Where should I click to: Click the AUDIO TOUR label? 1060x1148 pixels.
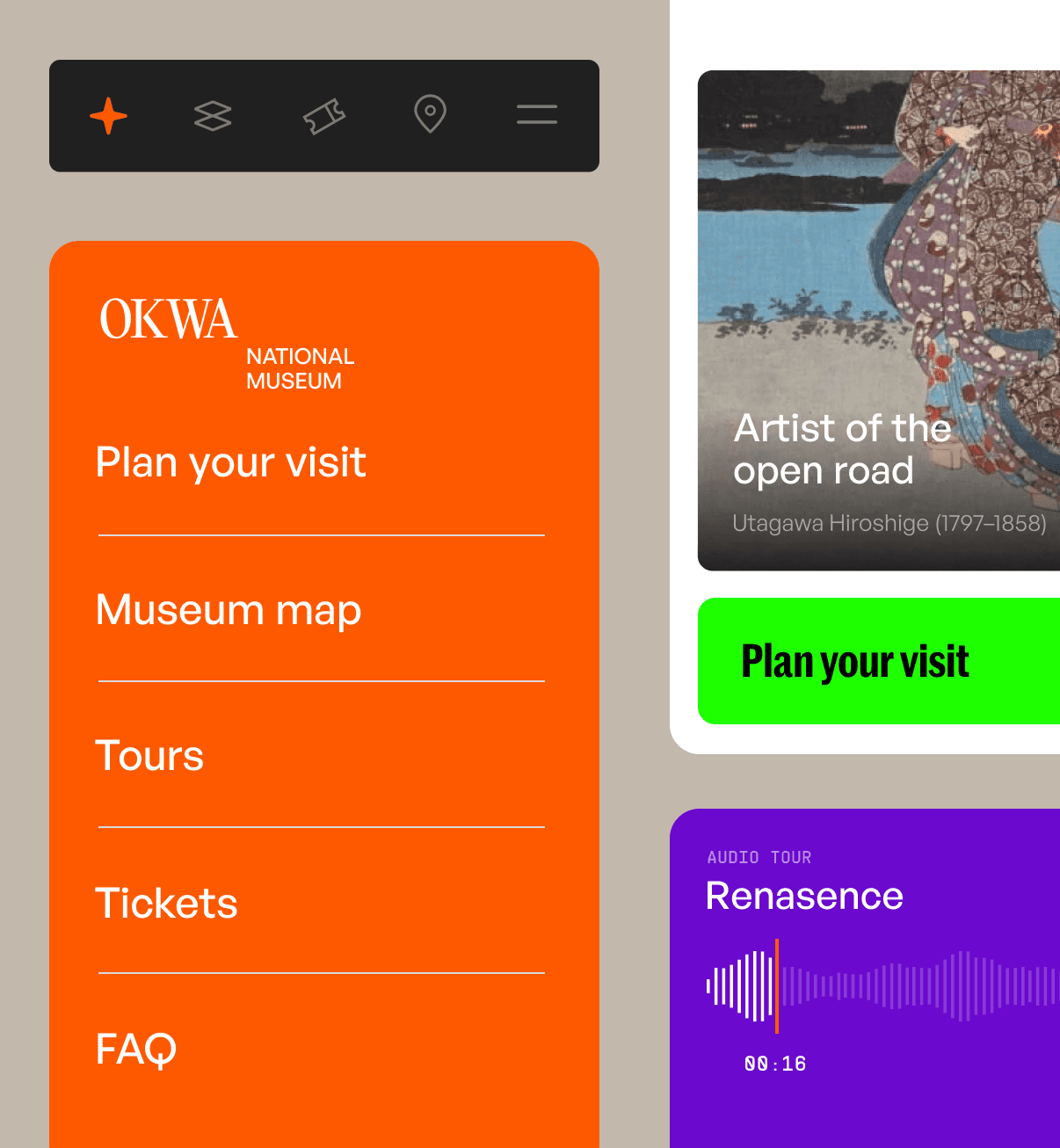click(759, 857)
